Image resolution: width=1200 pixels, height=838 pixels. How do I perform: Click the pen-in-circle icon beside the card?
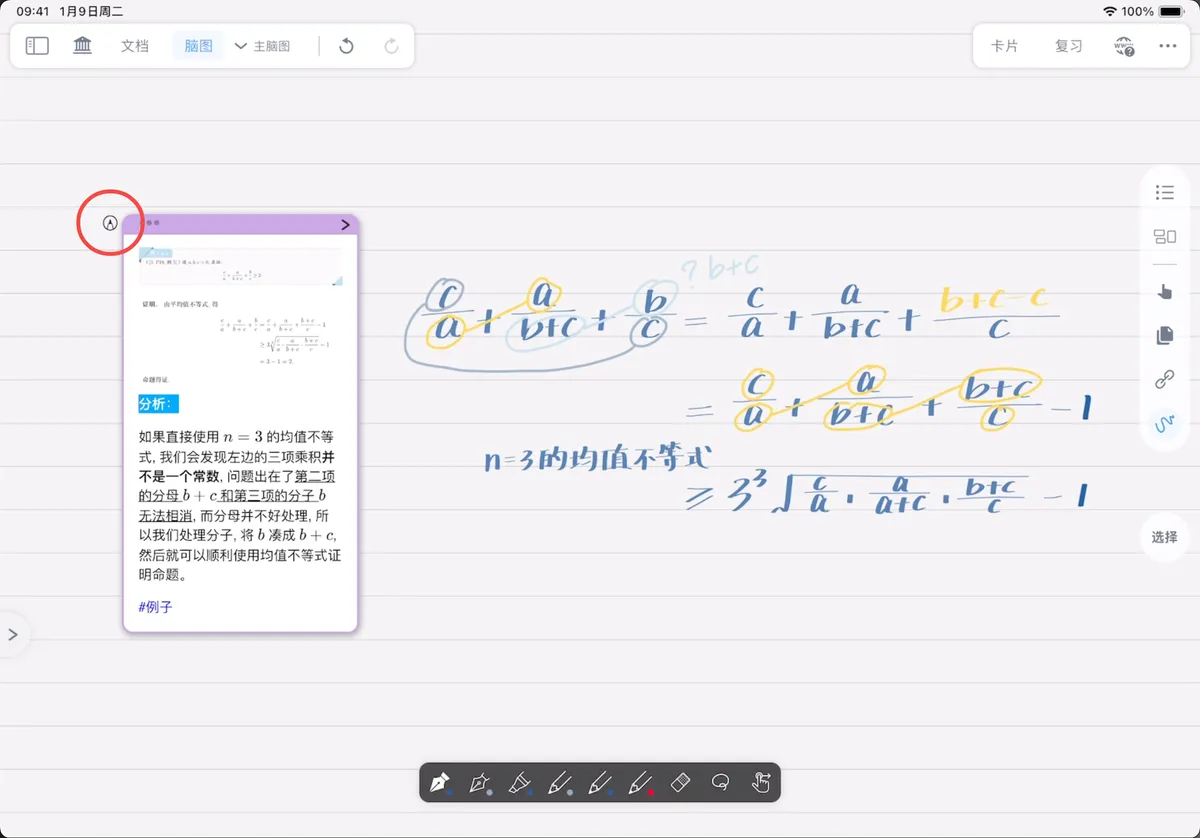click(x=110, y=222)
